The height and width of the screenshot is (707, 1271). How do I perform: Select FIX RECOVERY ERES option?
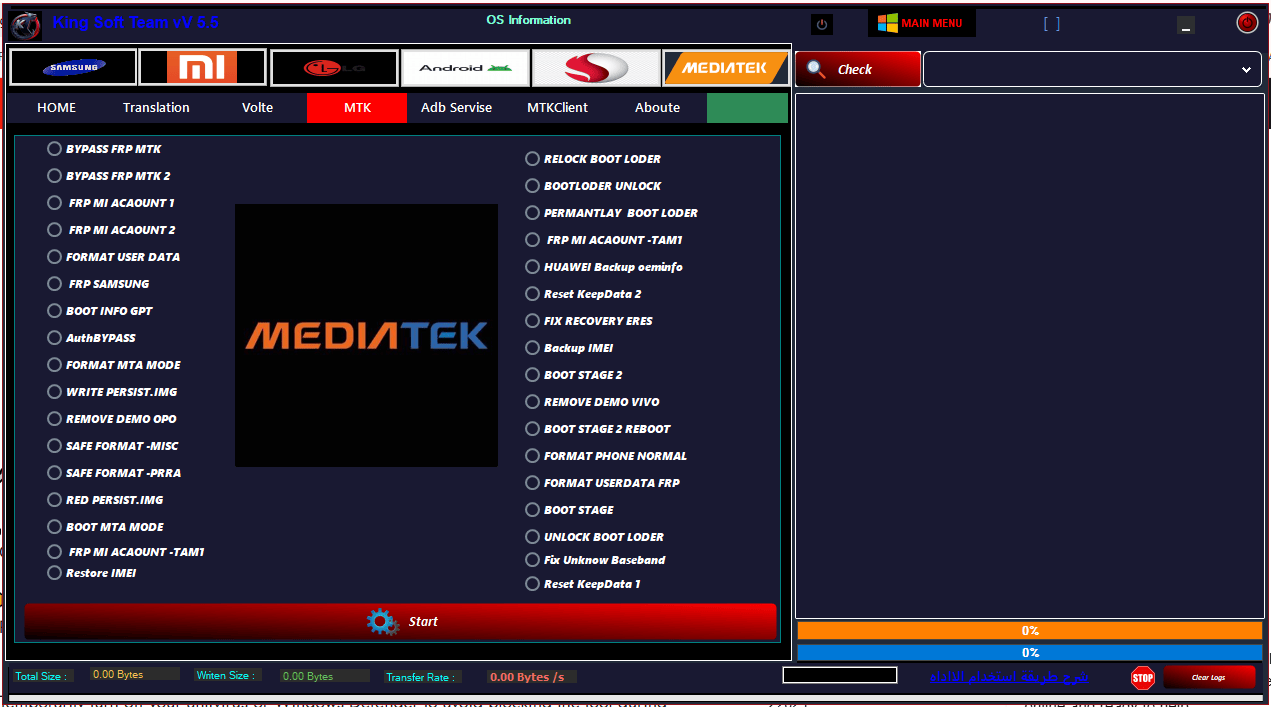(x=589, y=321)
